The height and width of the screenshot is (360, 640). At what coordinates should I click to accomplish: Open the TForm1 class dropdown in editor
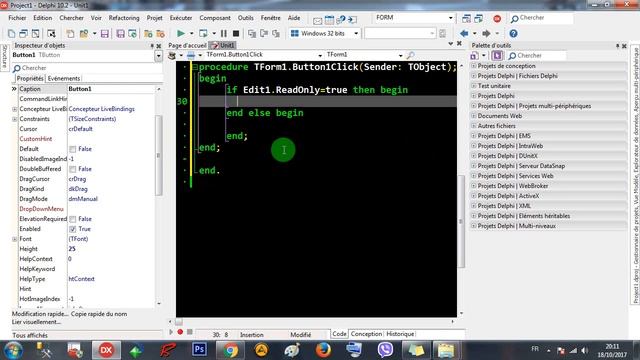tap(400, 55)
